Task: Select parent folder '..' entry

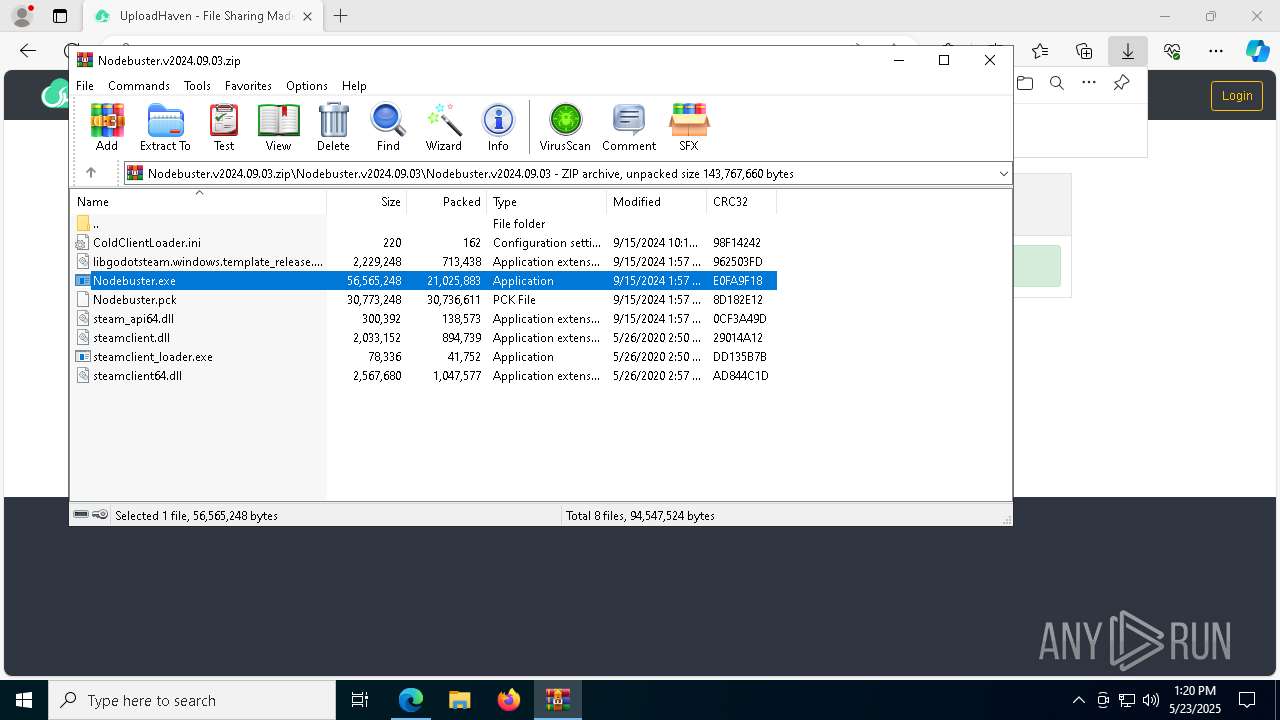Action: (424, 224)
